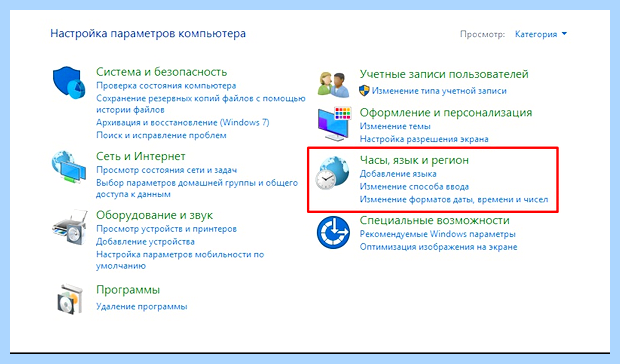The width and height of the screenshot is (620, 364).
Task: Open Добавление устройства link
Action: 146,241
